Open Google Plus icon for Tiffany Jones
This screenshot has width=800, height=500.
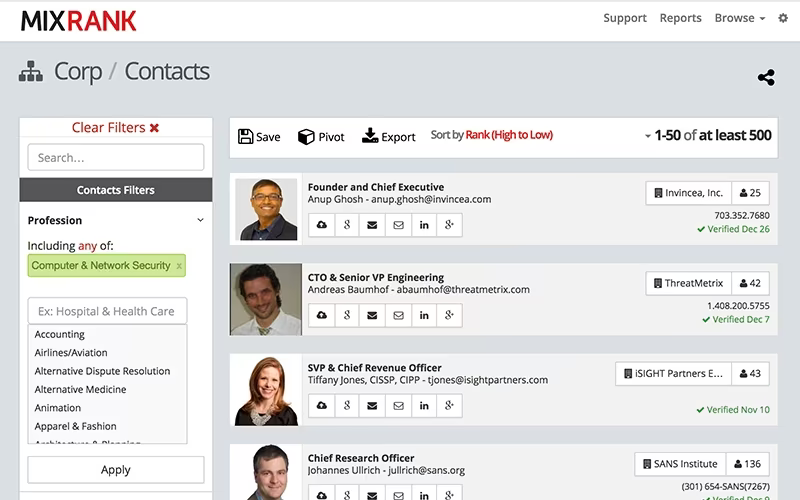449,406
